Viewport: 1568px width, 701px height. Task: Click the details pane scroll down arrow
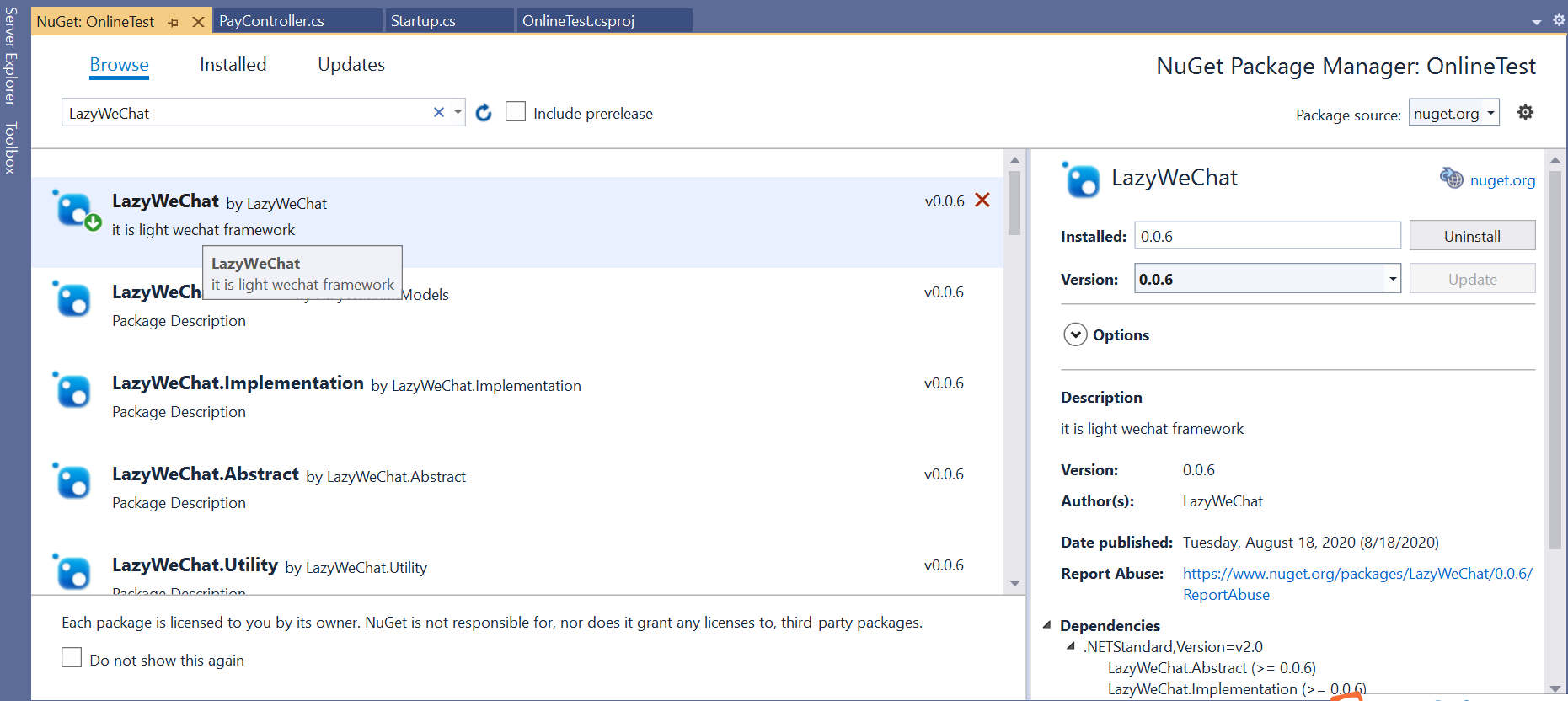click(1555, 688)
